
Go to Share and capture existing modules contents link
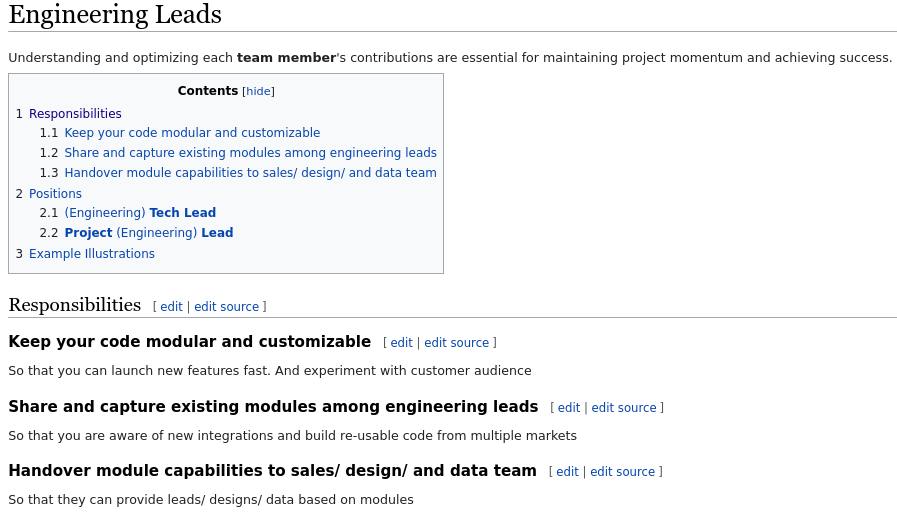click(x=251, y=153)
